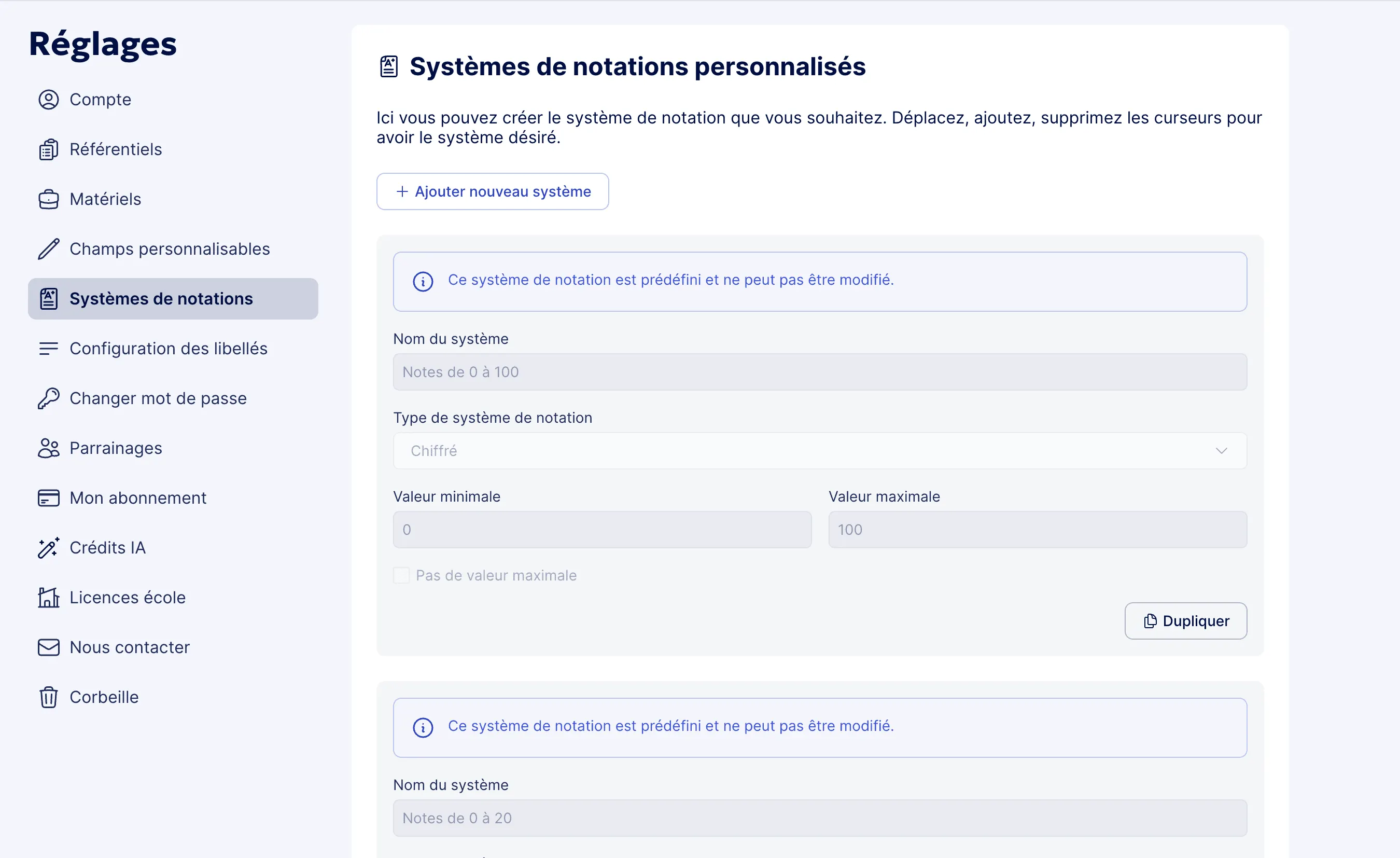
Task: Open the Nous contacter page
Action: (173, 647)
